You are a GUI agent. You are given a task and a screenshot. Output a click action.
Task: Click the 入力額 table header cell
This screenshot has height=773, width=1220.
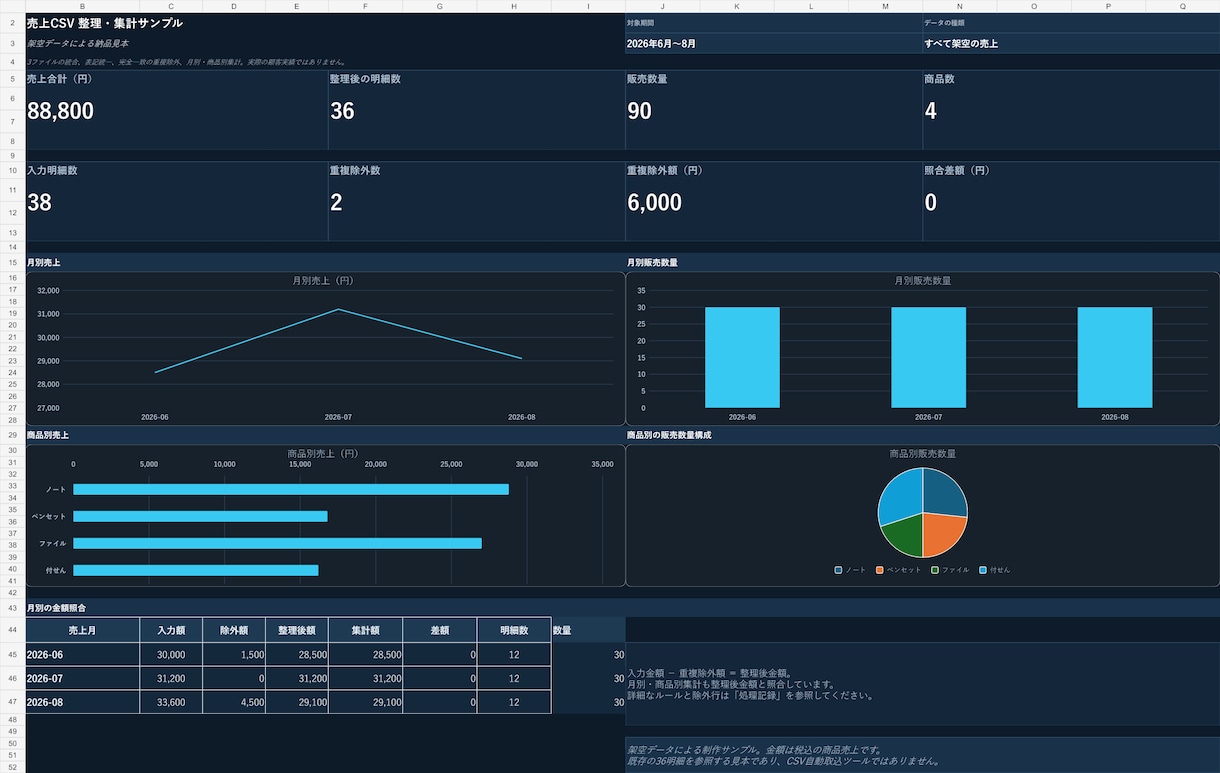(171, 630)
